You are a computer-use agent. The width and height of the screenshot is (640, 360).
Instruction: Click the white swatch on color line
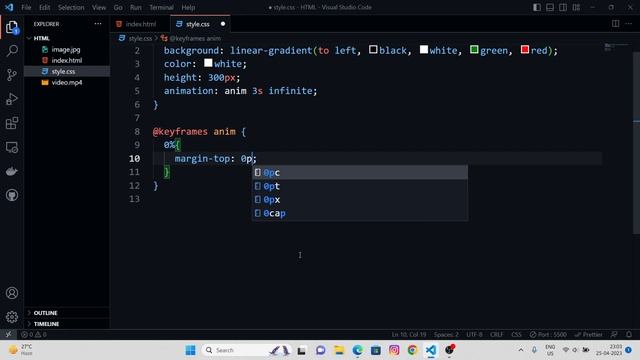click(x=208, y=63)
